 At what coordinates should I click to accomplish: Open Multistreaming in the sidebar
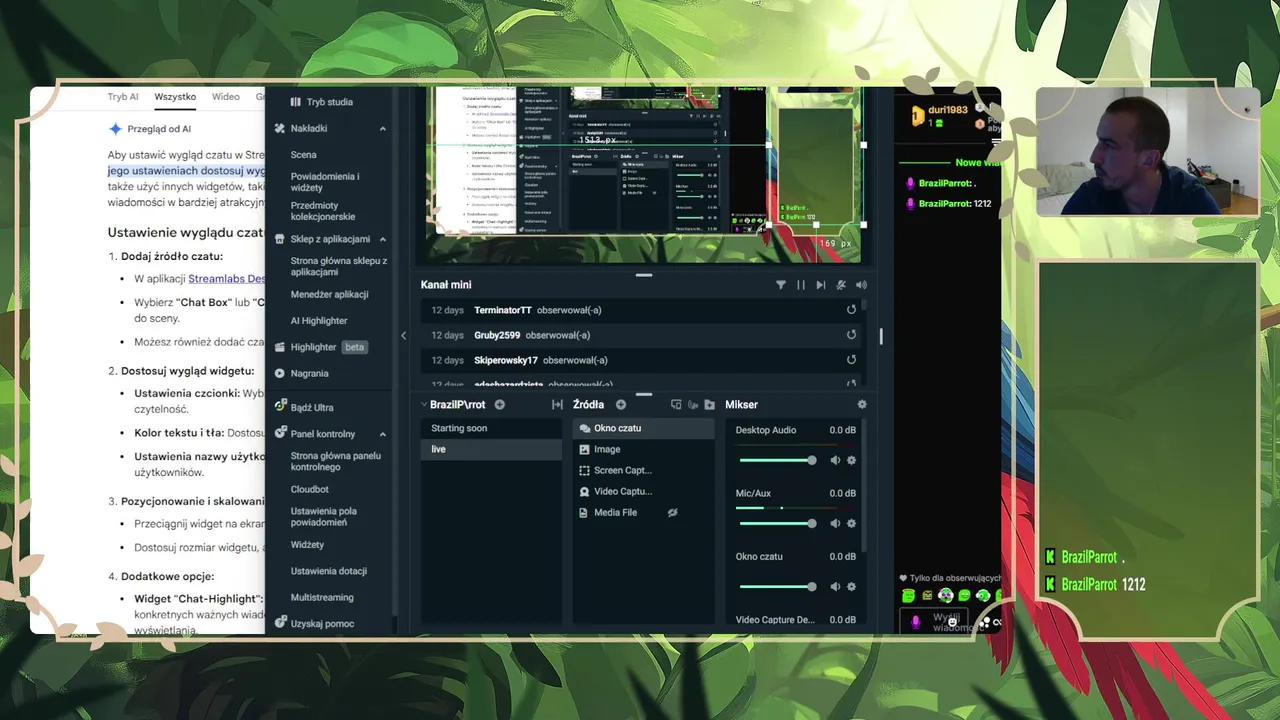pos(322,597)
